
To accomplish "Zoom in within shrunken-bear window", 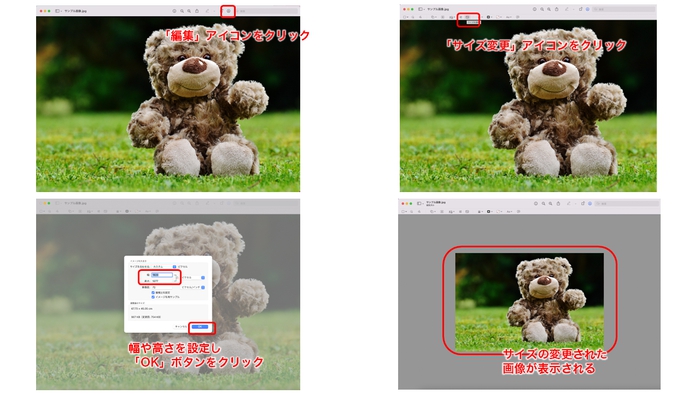I will 550,203.
